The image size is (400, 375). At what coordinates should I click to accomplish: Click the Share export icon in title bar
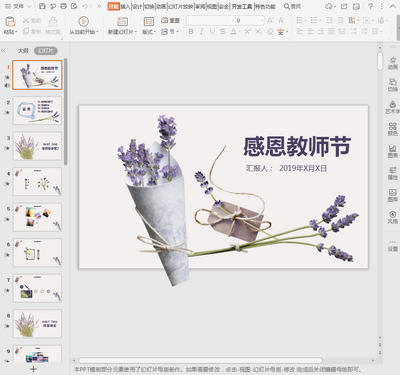pos(344,6)
